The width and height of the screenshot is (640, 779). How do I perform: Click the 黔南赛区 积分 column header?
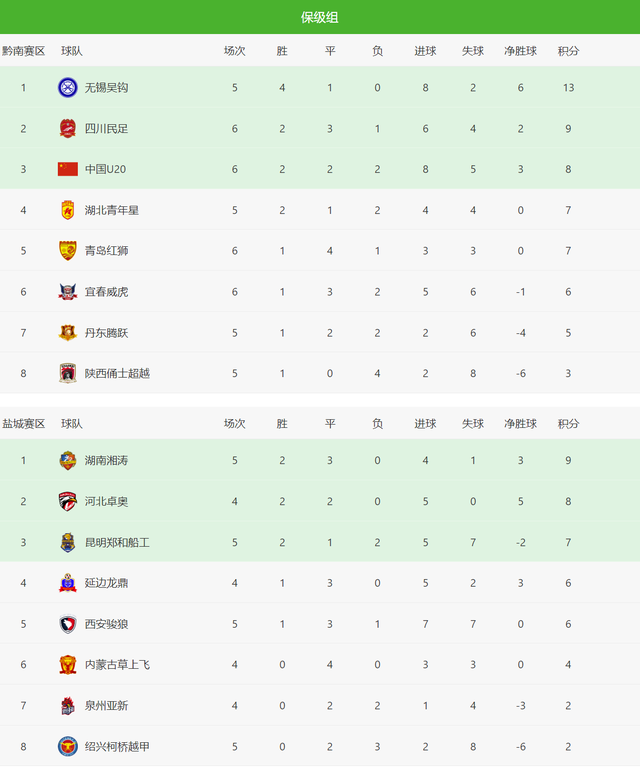[568, 51]
